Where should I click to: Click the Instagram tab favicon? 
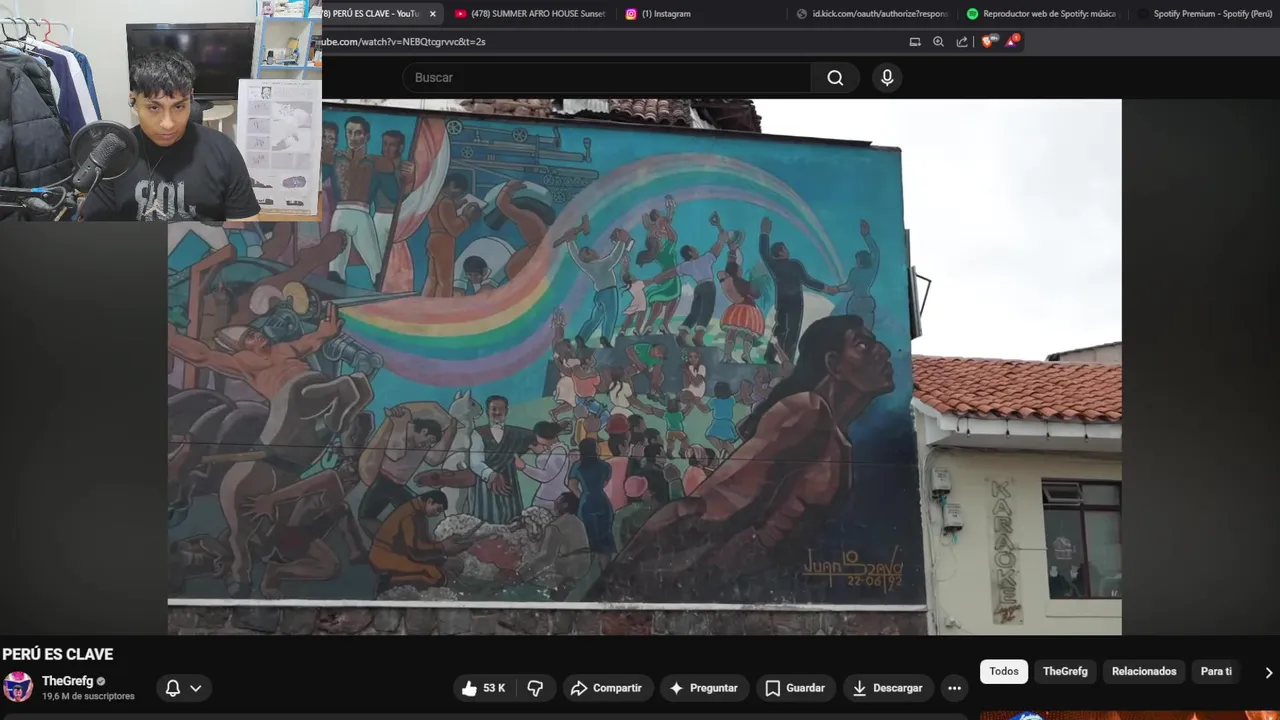coord(631,14)
